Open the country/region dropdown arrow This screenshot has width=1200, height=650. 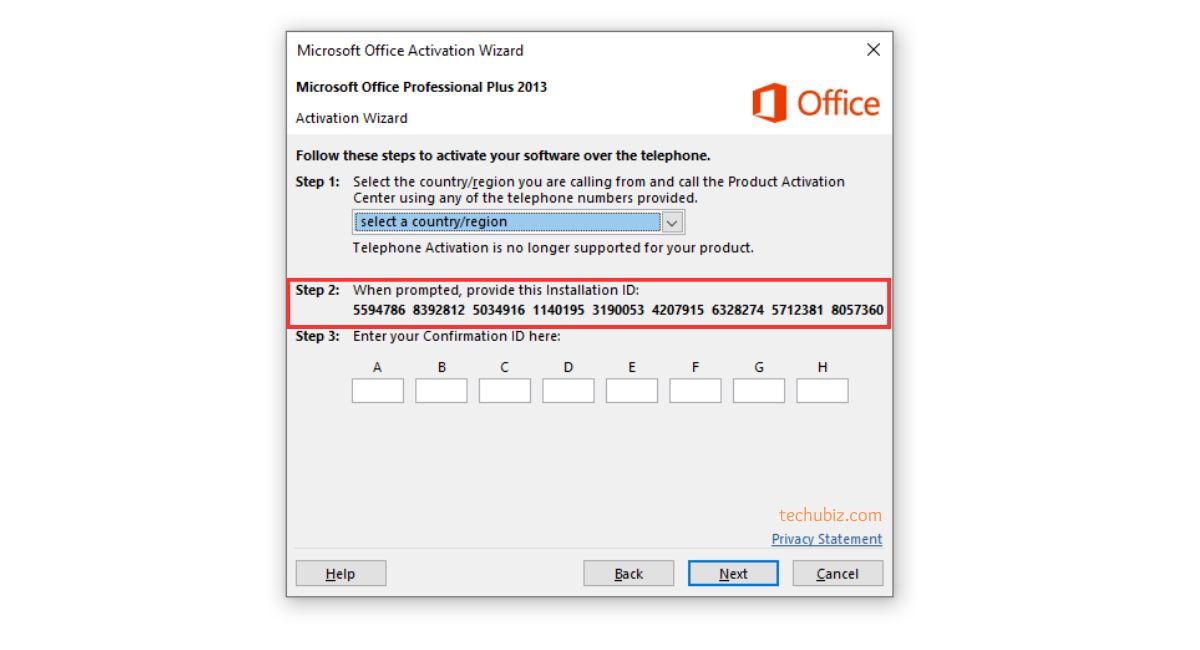pos(673,222)
